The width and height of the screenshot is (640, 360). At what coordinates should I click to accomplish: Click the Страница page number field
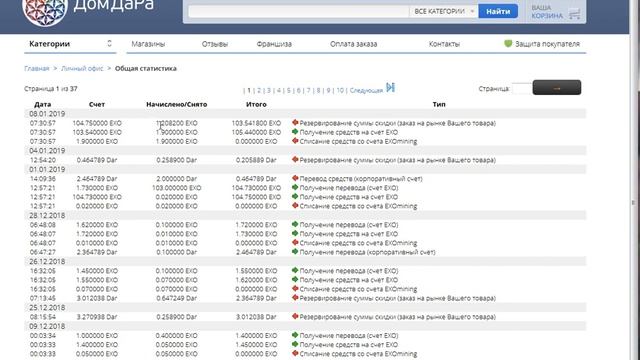pyautogui.click(x=522, y=88)
